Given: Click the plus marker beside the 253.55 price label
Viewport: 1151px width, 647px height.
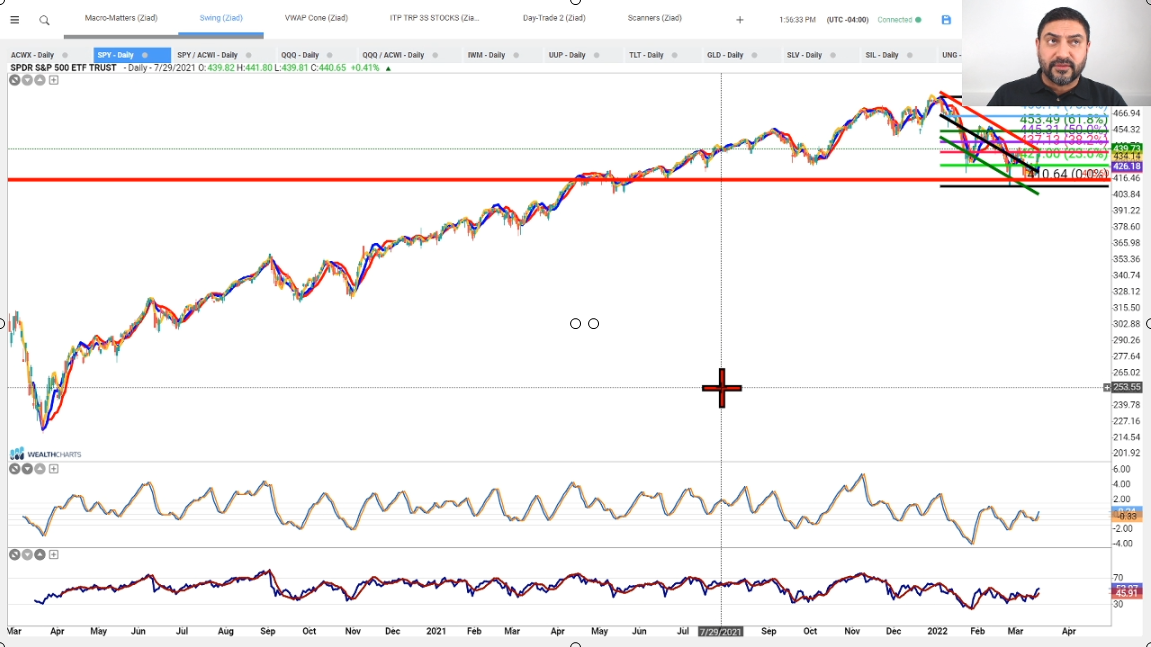Looking at the screenshot, I should pos(1107,387).
